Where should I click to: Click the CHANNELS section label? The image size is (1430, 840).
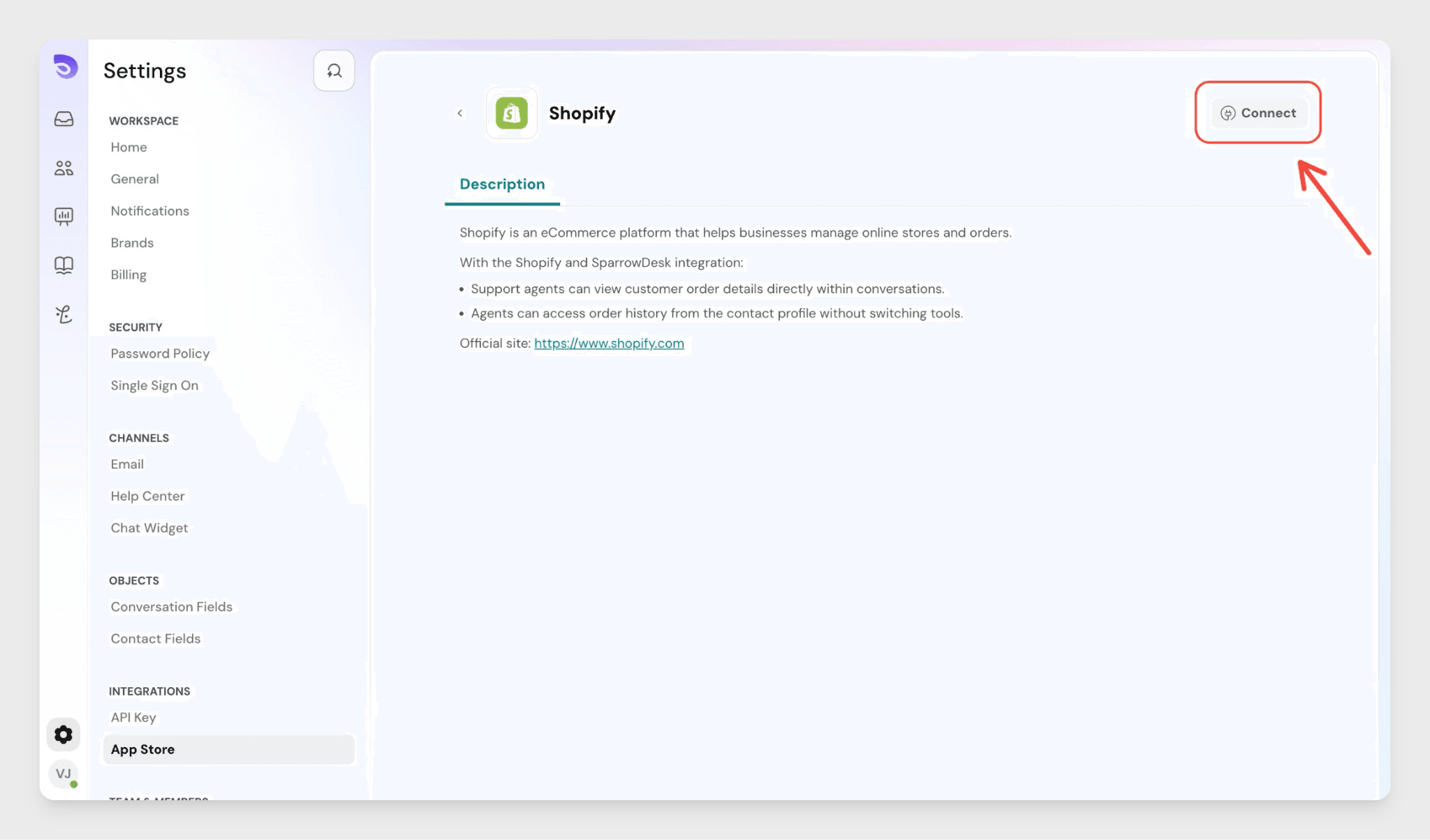(139, 439)
